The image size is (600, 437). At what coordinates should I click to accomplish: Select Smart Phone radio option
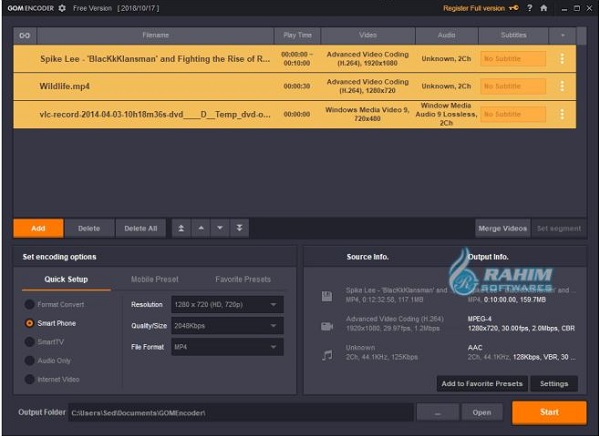click(29, 323)
